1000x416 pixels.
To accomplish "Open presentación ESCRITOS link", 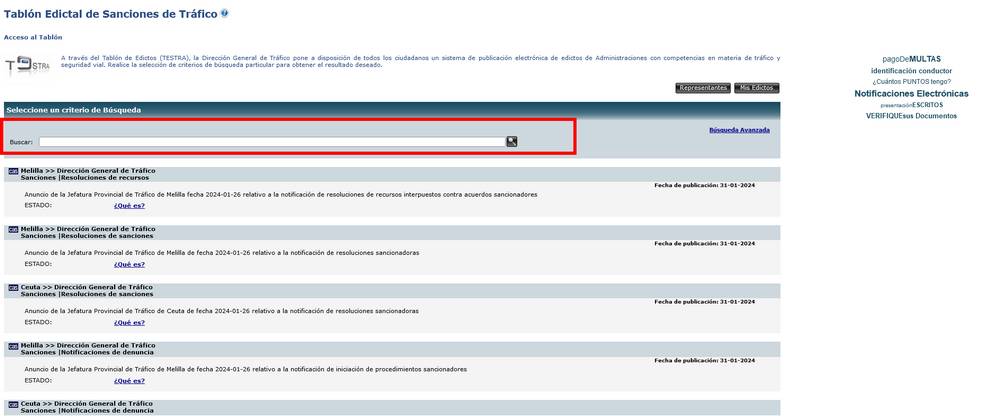I will click(x=911, y=105).
